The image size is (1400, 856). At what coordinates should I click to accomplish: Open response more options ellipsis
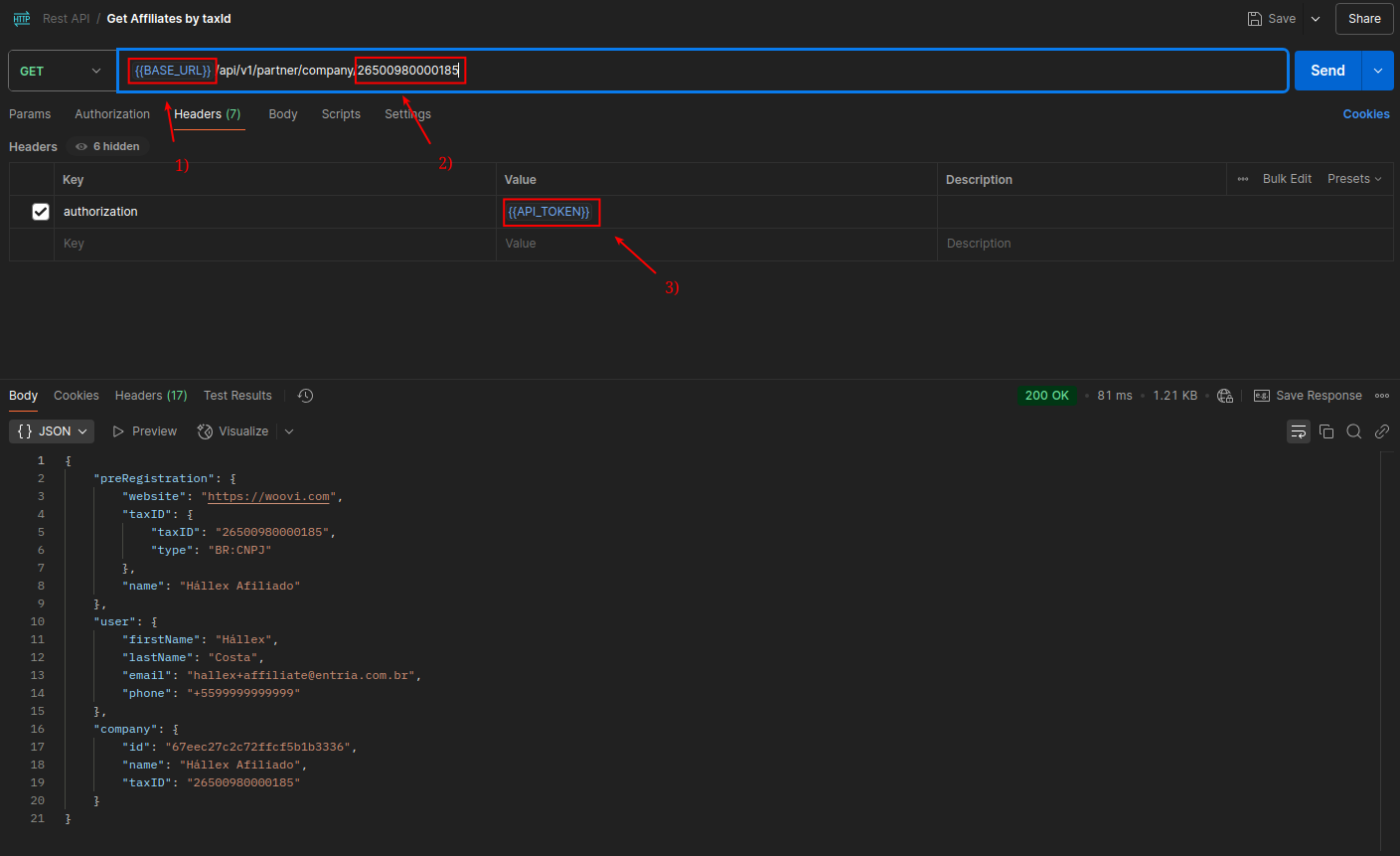pos(1382,396)
